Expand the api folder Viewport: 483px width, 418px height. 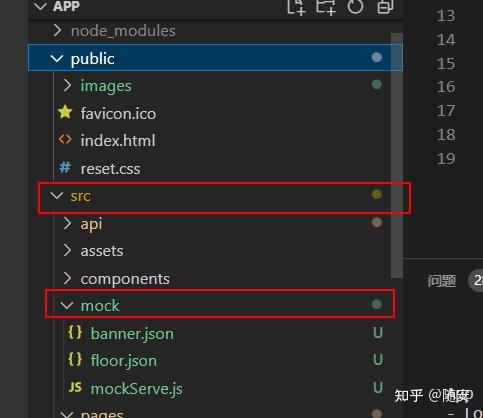pos(67,223)
